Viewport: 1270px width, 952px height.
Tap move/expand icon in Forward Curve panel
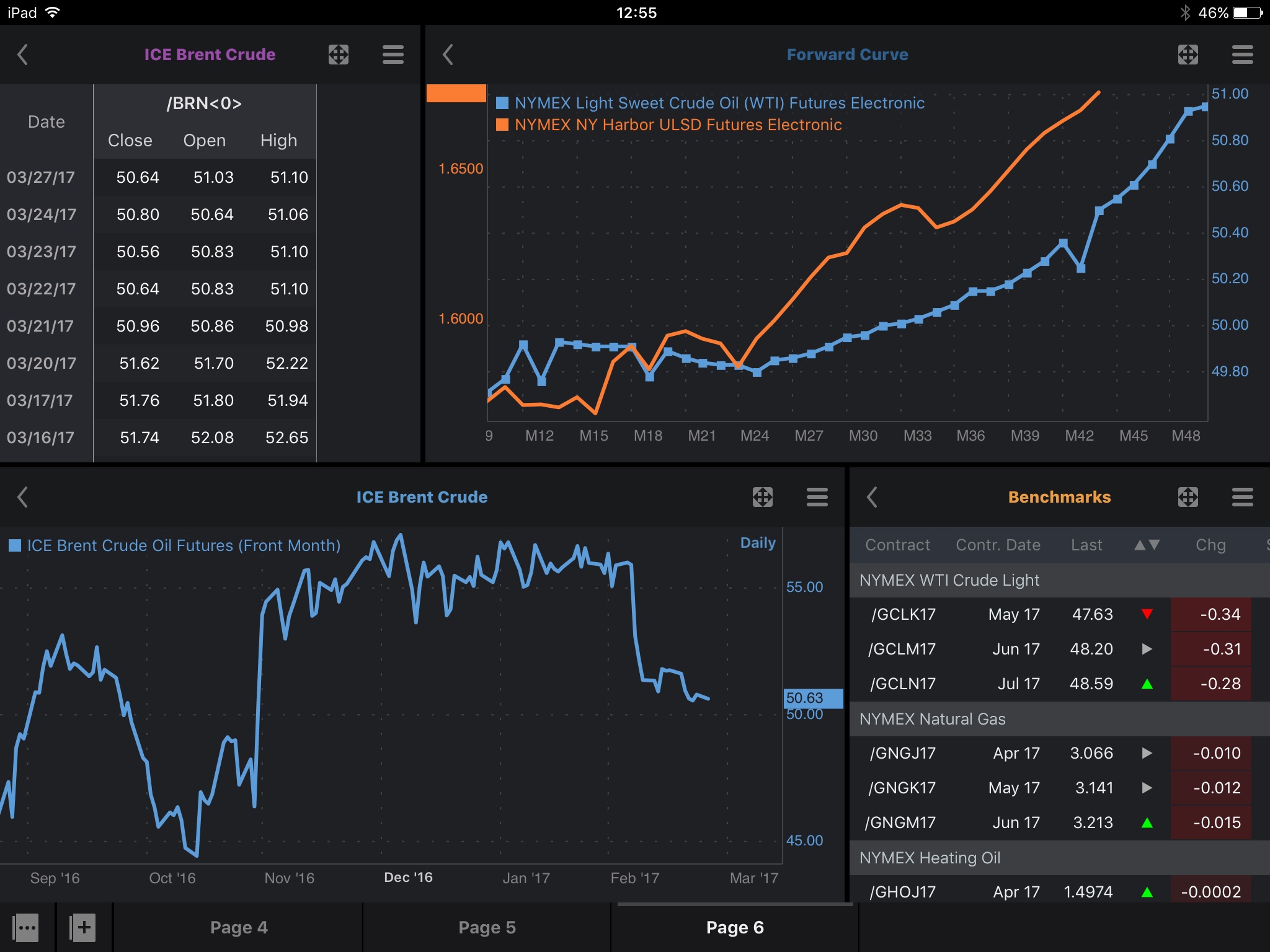point(1188,55)
